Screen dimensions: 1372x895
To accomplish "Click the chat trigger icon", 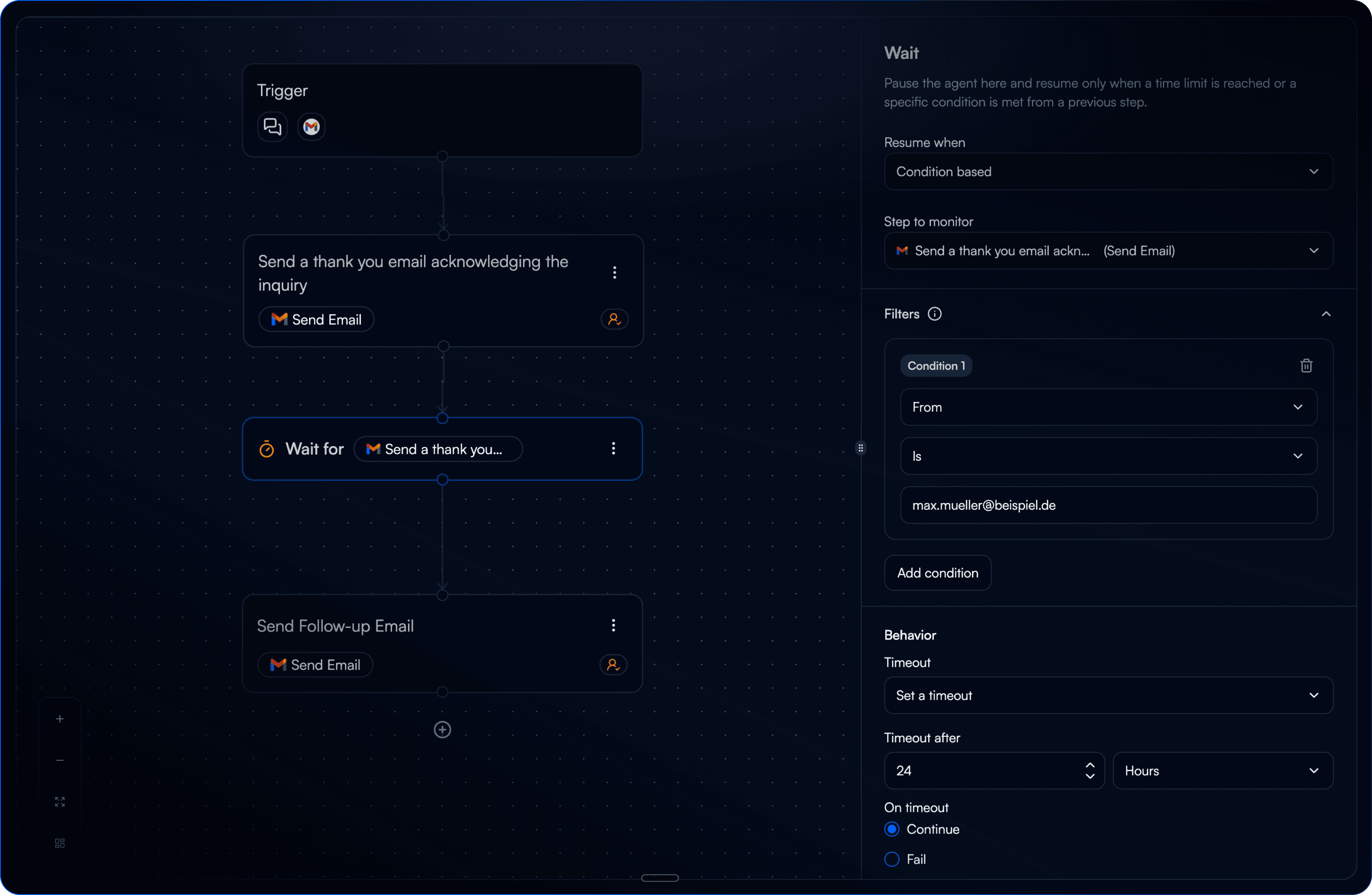I will (x=272, y=126).
